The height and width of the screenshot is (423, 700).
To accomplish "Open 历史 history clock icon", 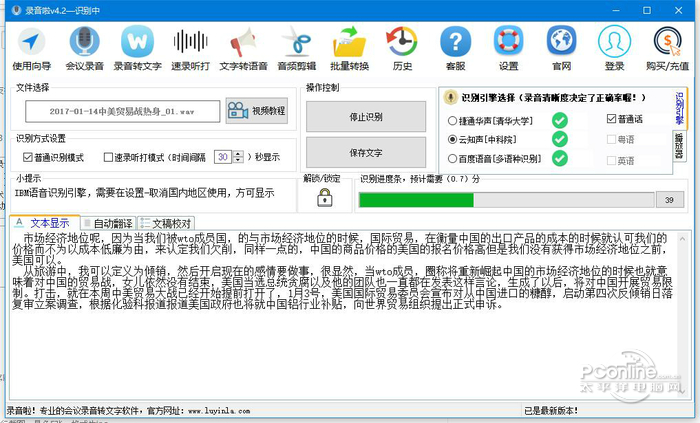I will (x=402, y=48).
